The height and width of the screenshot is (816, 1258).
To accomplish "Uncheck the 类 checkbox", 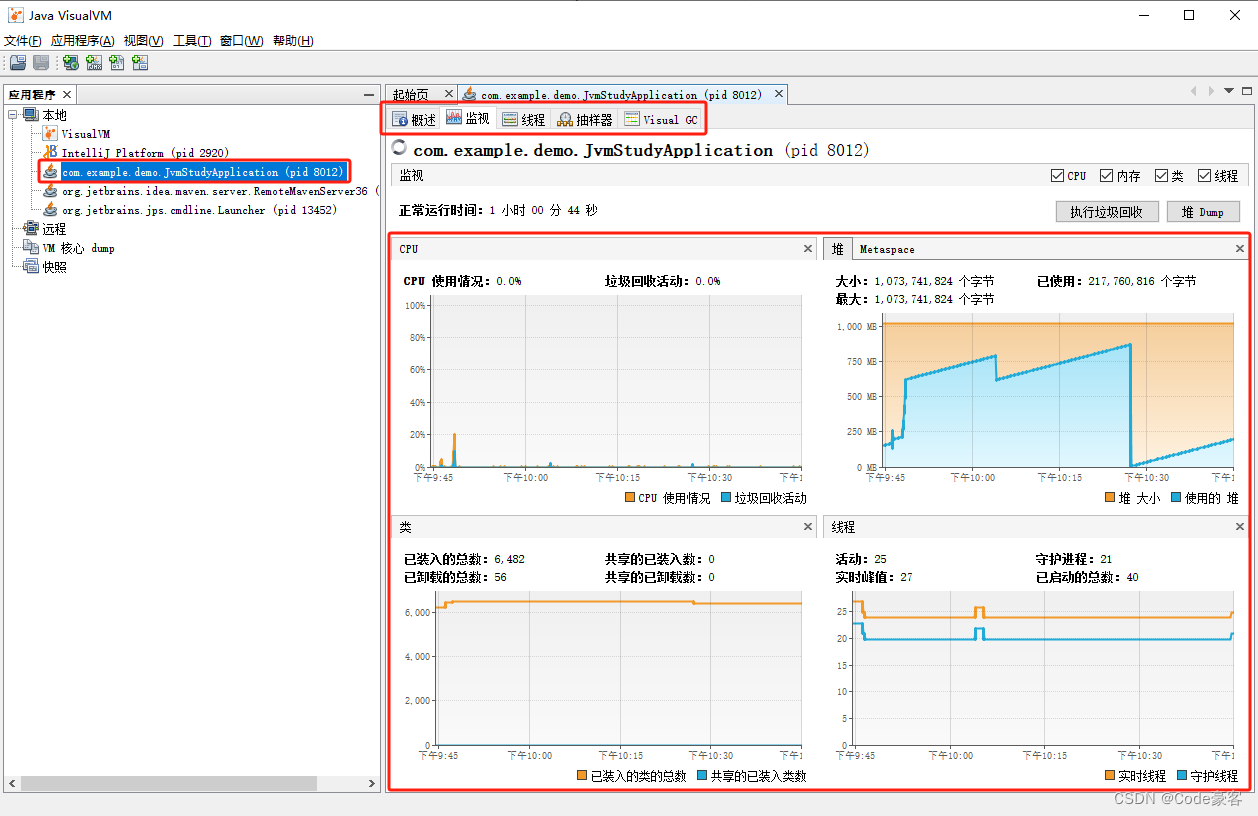I will tap(1161, 176).
